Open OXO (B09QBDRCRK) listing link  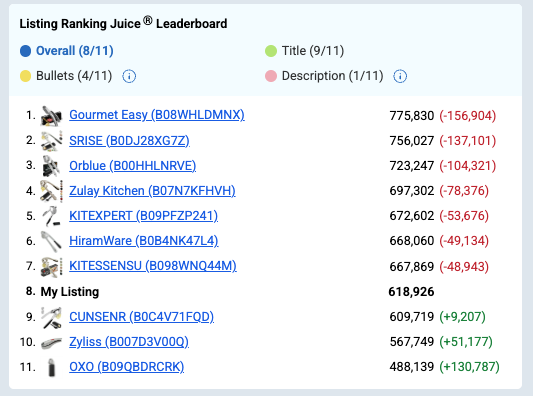[126, 367]
